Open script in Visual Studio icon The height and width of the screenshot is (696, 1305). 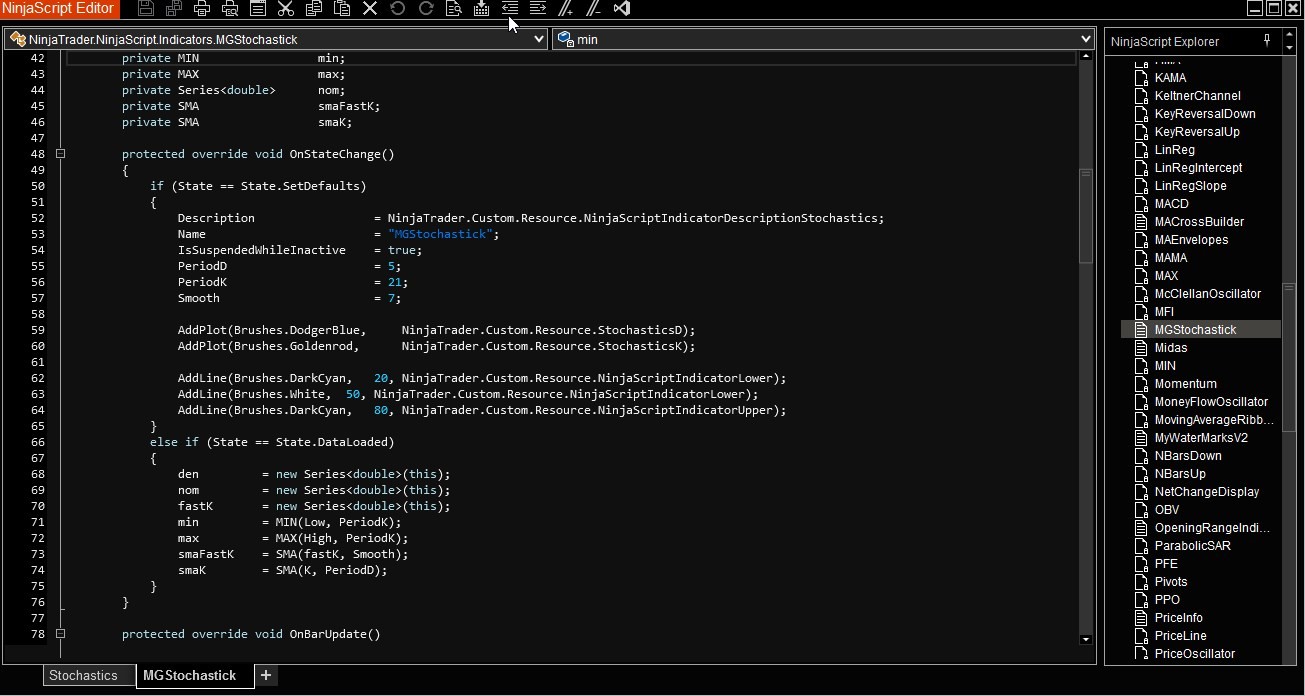[x=622, y=9]
